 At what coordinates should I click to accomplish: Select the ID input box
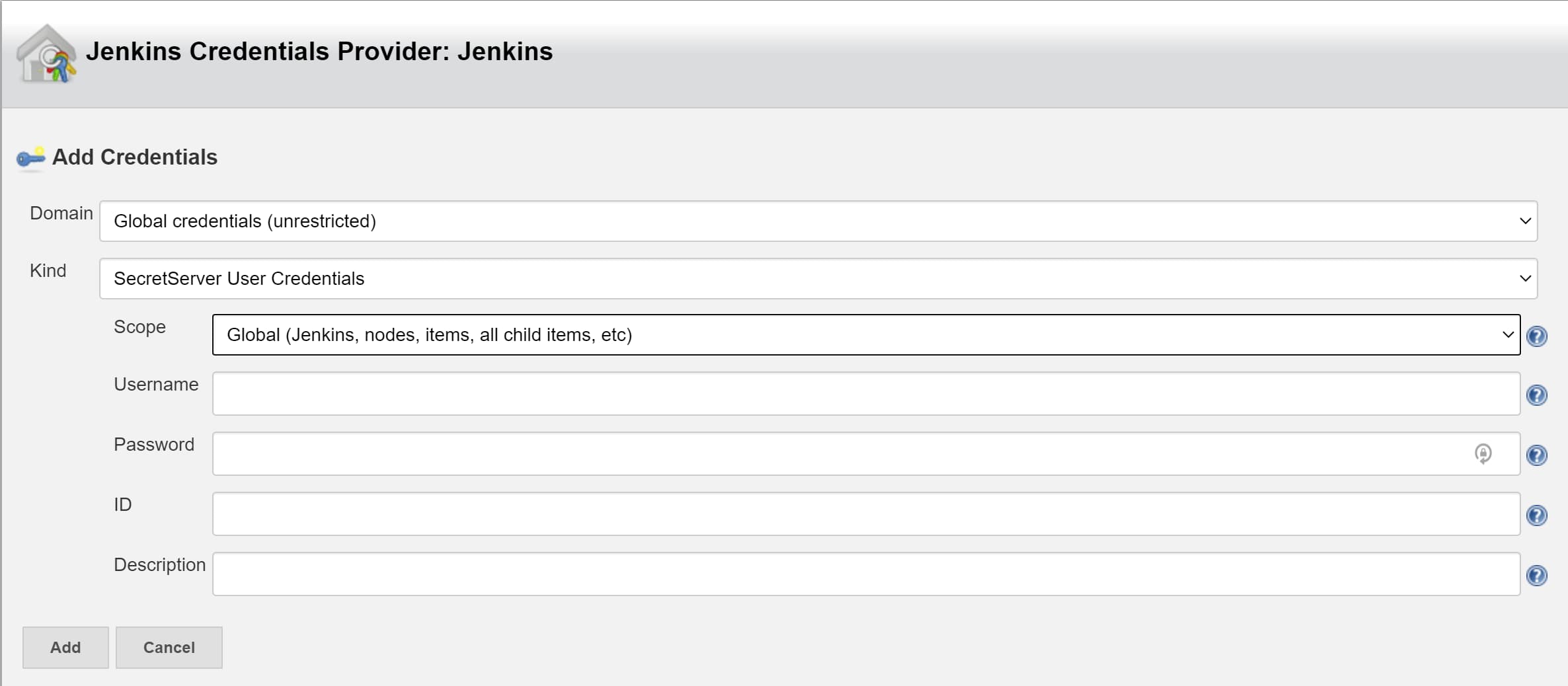[866, 514]
